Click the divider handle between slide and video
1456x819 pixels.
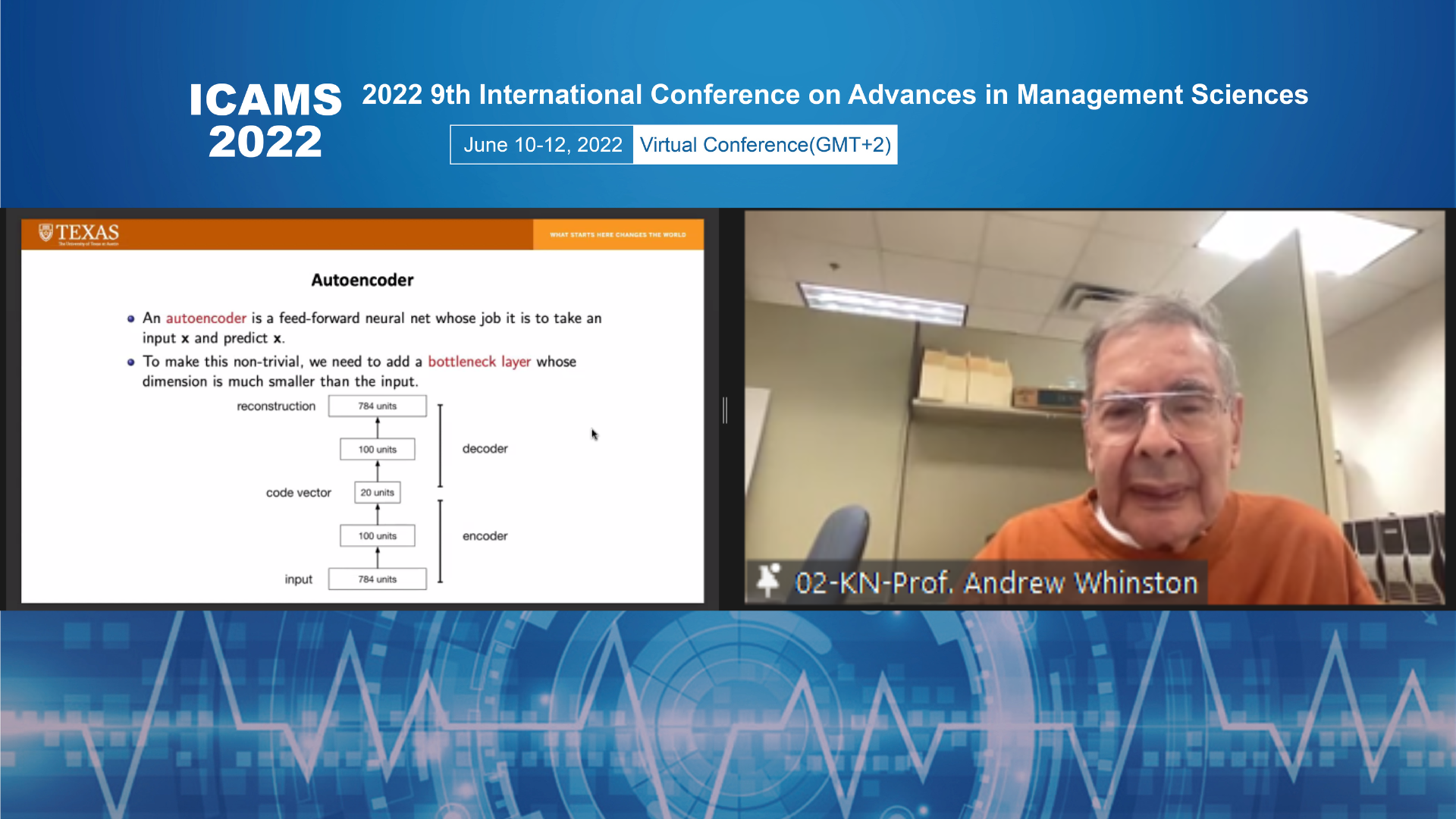click(725, 410)
